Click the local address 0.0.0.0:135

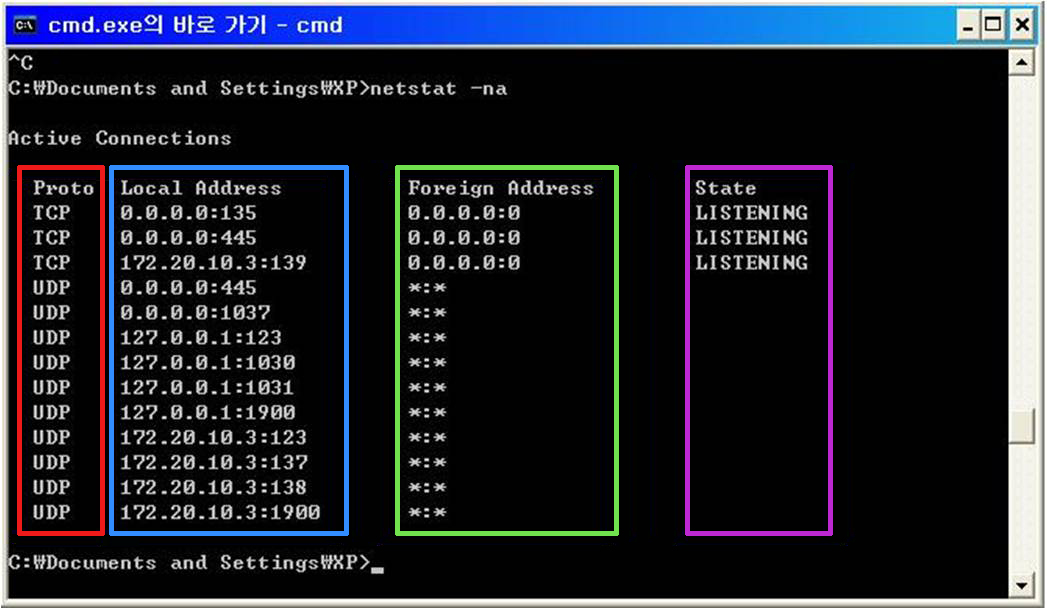[x=188, y=213]
